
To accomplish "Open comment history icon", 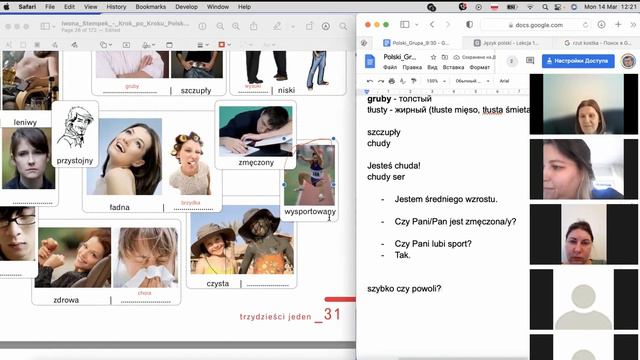I will pos(530,61).
